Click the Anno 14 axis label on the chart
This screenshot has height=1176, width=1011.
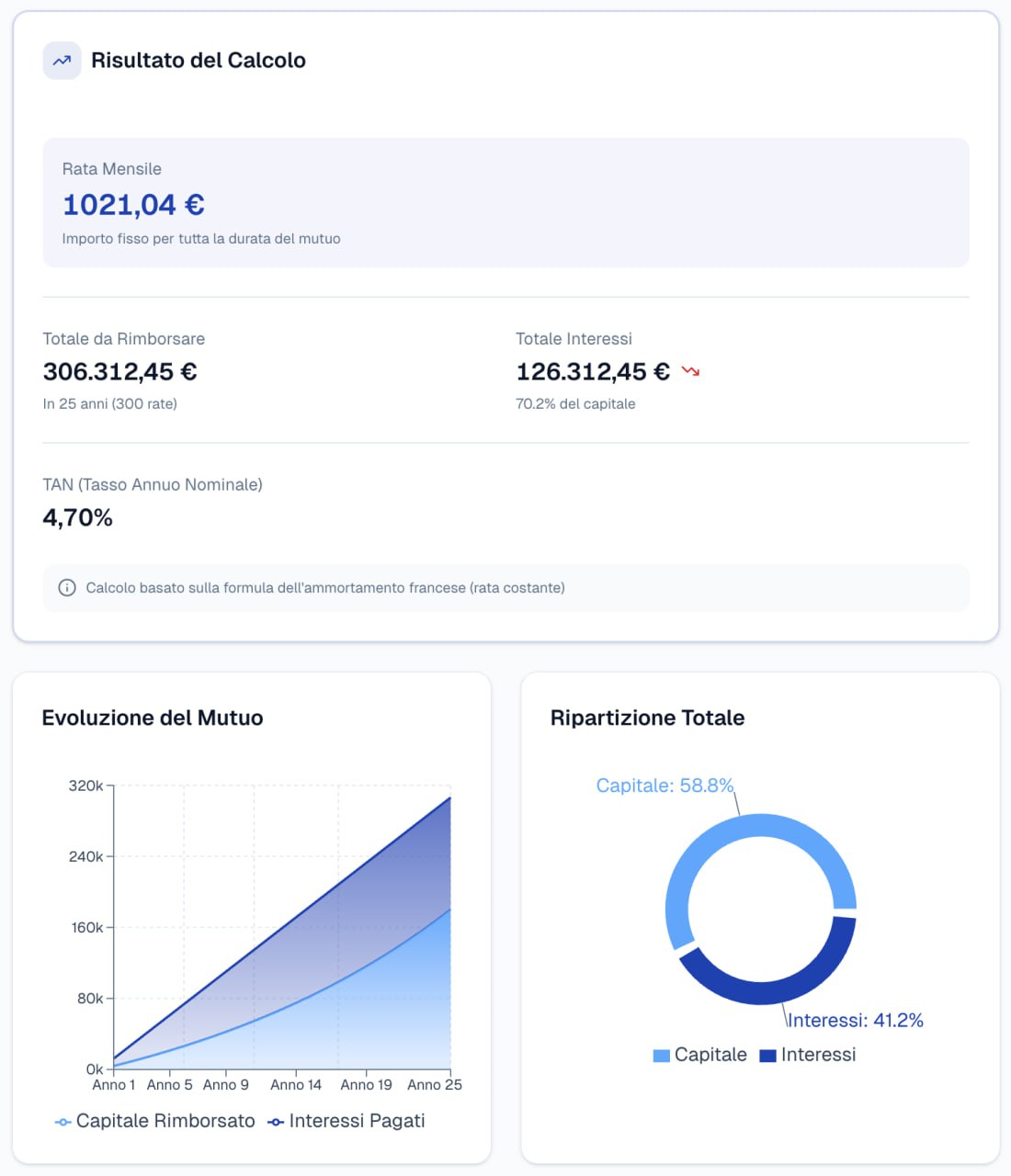pyautogui.click(x=296, y=1084)
